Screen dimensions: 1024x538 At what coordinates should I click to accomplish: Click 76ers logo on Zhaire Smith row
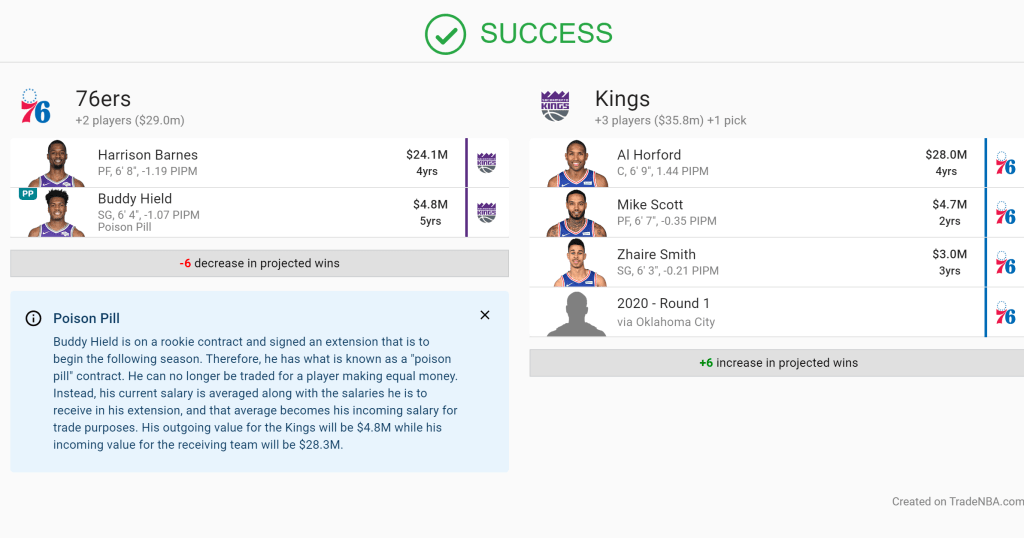(1006, 263)
